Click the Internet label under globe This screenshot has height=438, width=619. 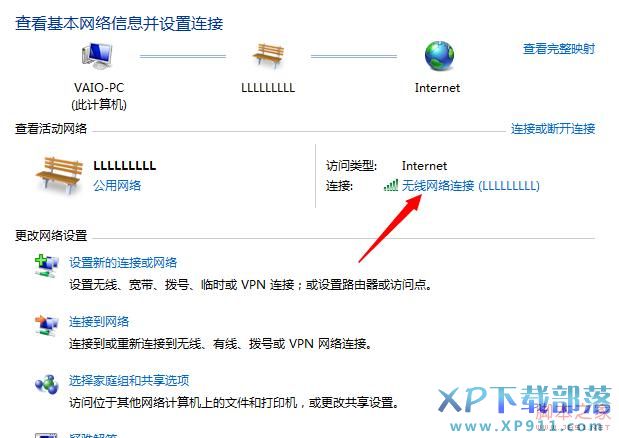[x=437, y=88]
